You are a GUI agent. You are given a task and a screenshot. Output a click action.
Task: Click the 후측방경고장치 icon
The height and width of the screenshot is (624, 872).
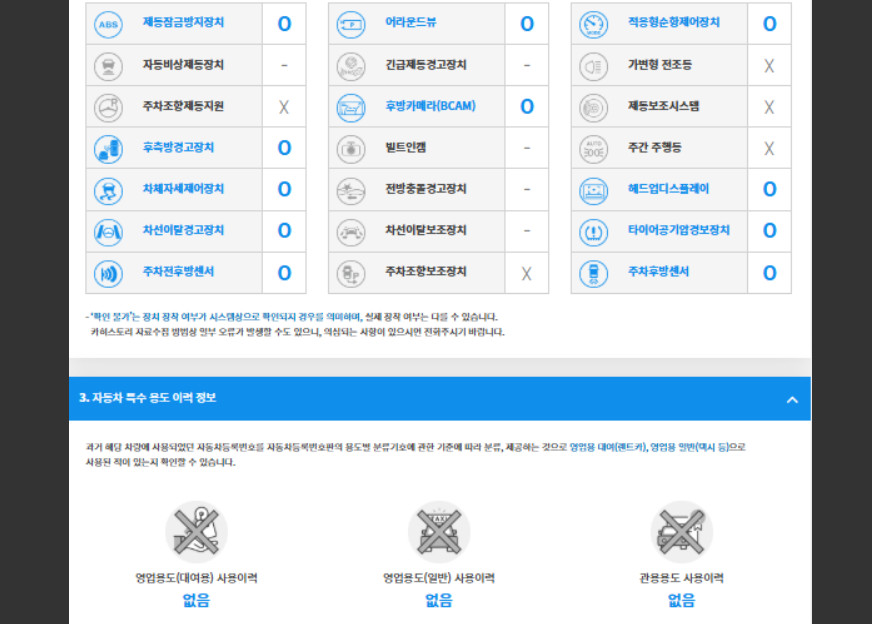click(x=108, y=148)
